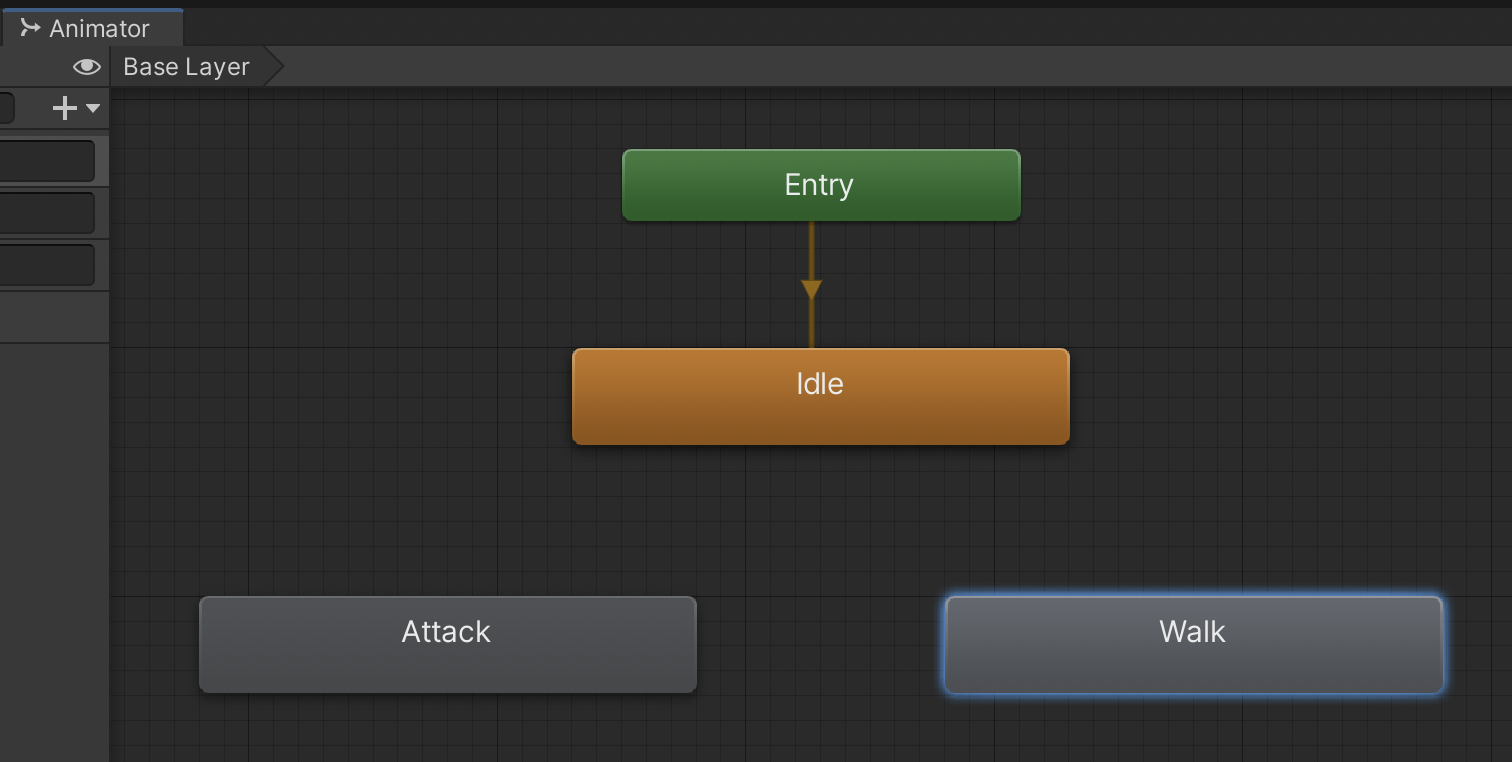Select the green Entry node

(820, 185)
